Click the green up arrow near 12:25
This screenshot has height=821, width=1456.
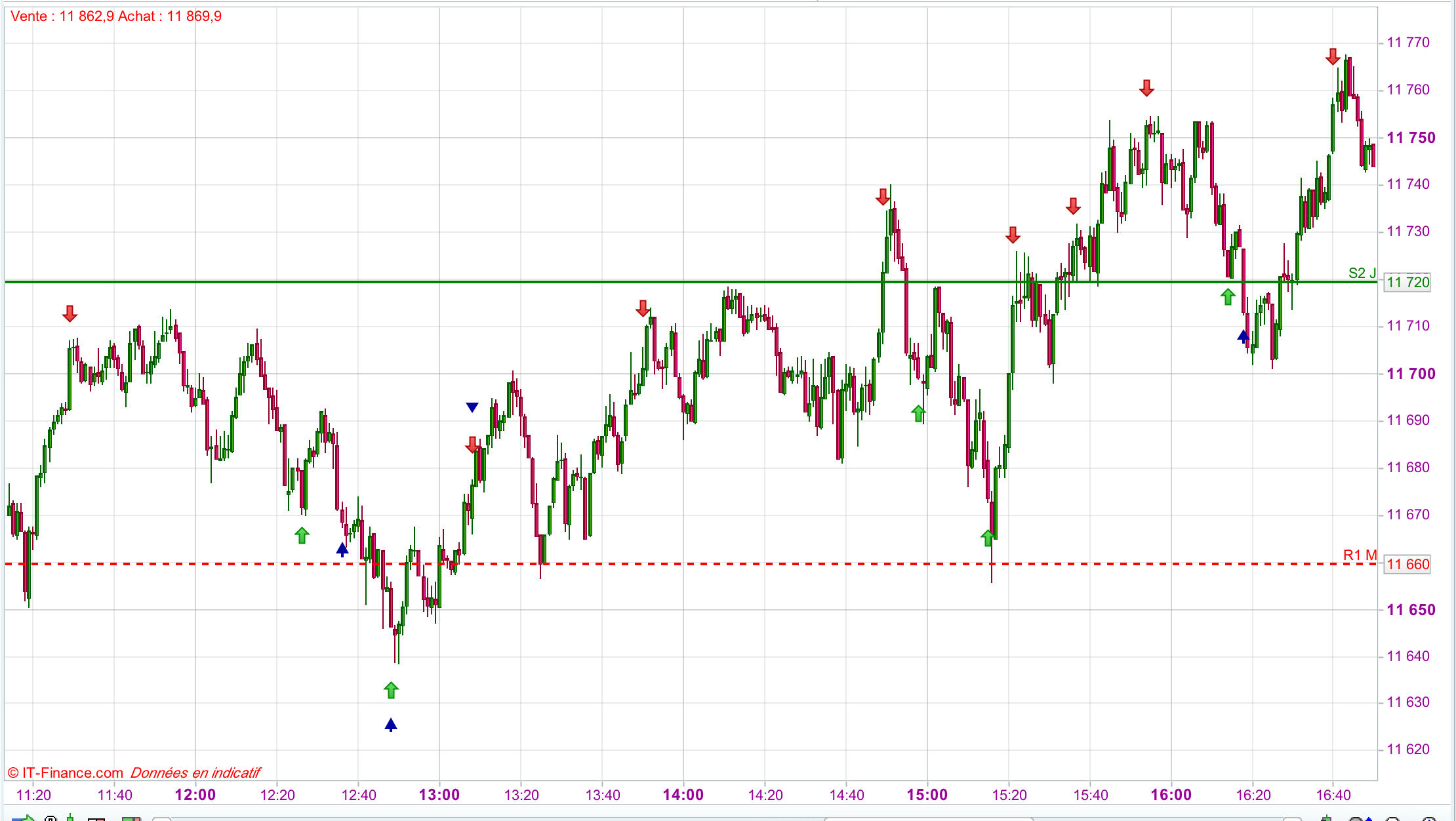click(x=302, y=536)
